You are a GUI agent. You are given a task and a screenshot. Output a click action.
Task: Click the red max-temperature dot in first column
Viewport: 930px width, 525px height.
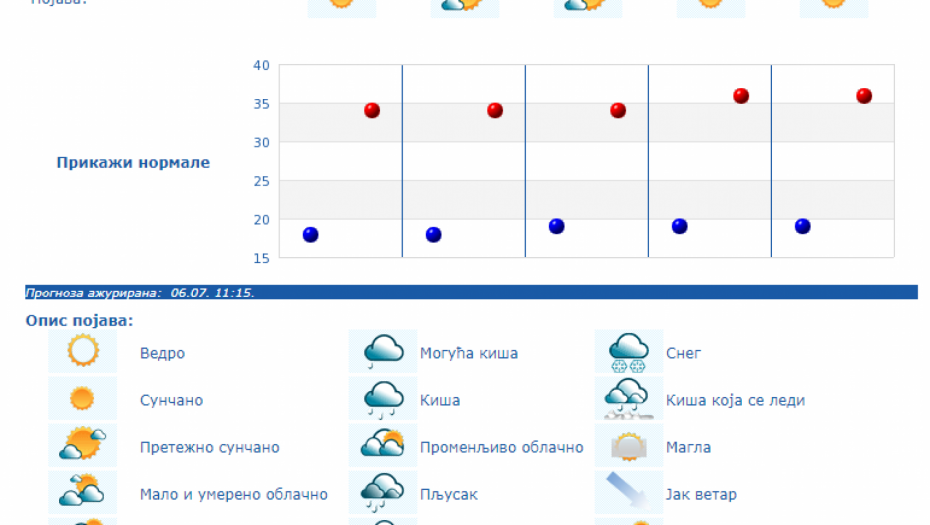coord(372,110)
